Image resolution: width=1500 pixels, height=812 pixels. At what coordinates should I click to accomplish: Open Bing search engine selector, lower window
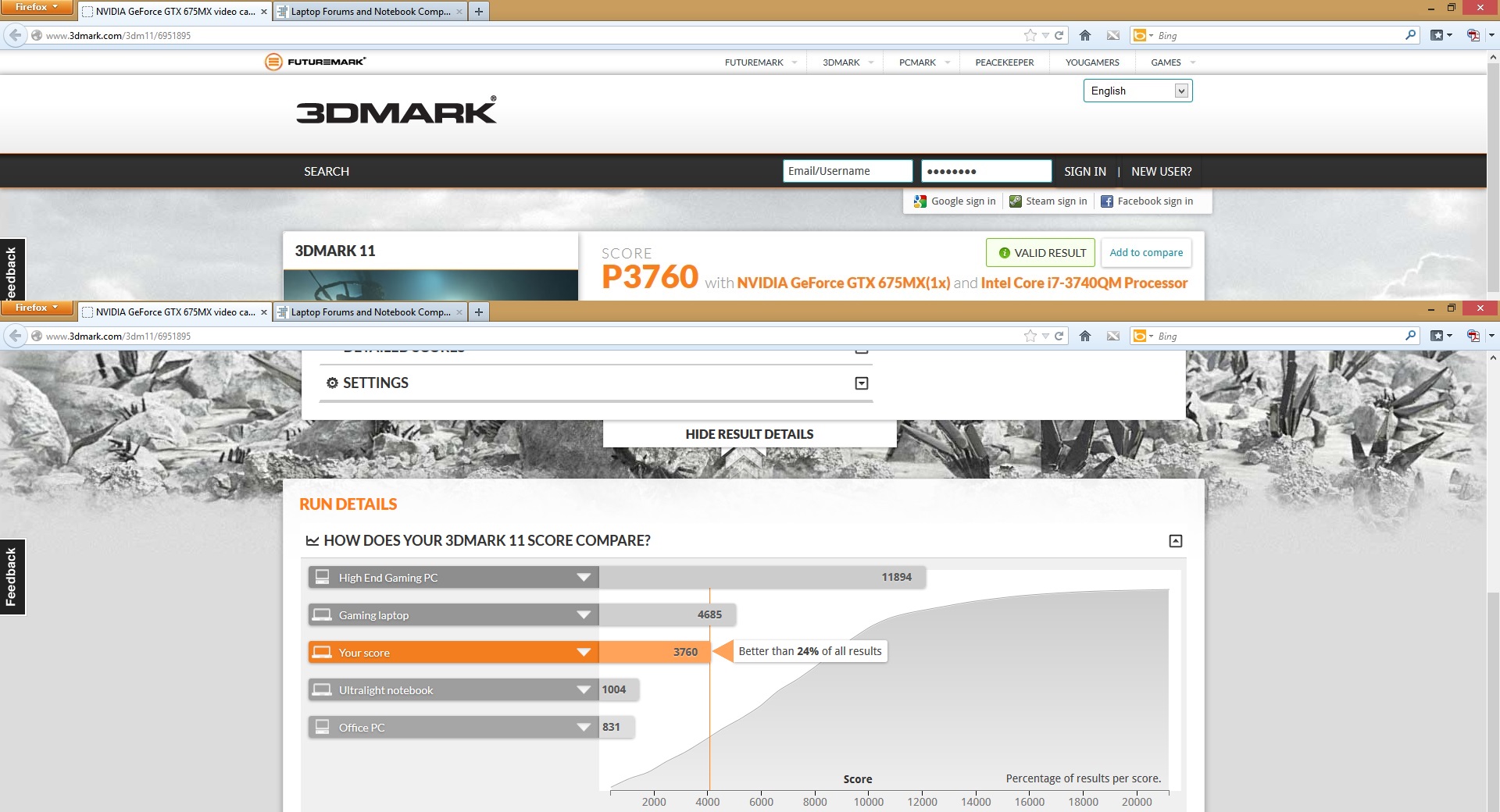[1144, 336]
